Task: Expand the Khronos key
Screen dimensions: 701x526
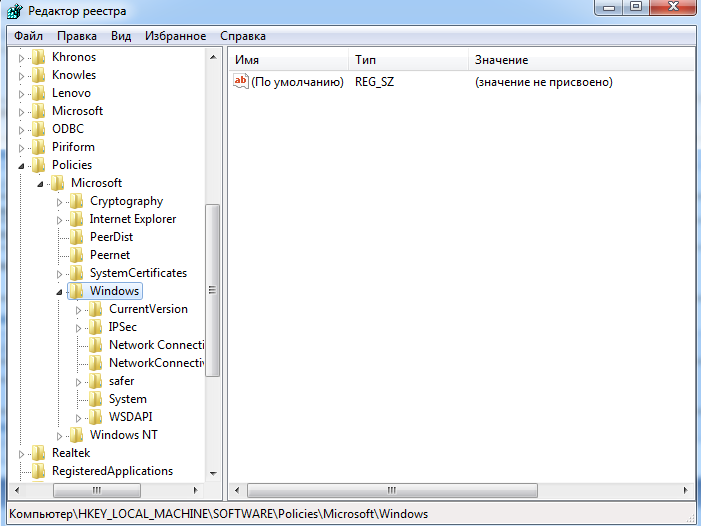Action: point(21,58)
